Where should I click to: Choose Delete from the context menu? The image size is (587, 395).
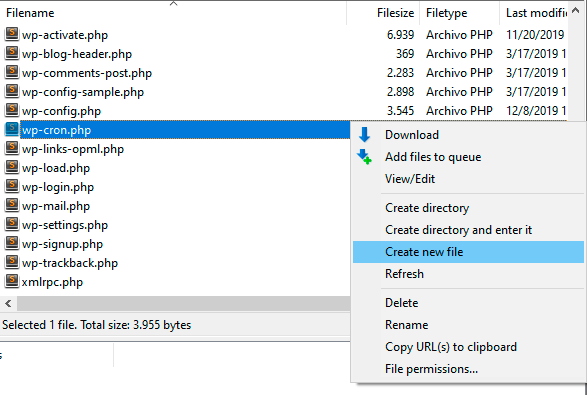pos(468,303)
